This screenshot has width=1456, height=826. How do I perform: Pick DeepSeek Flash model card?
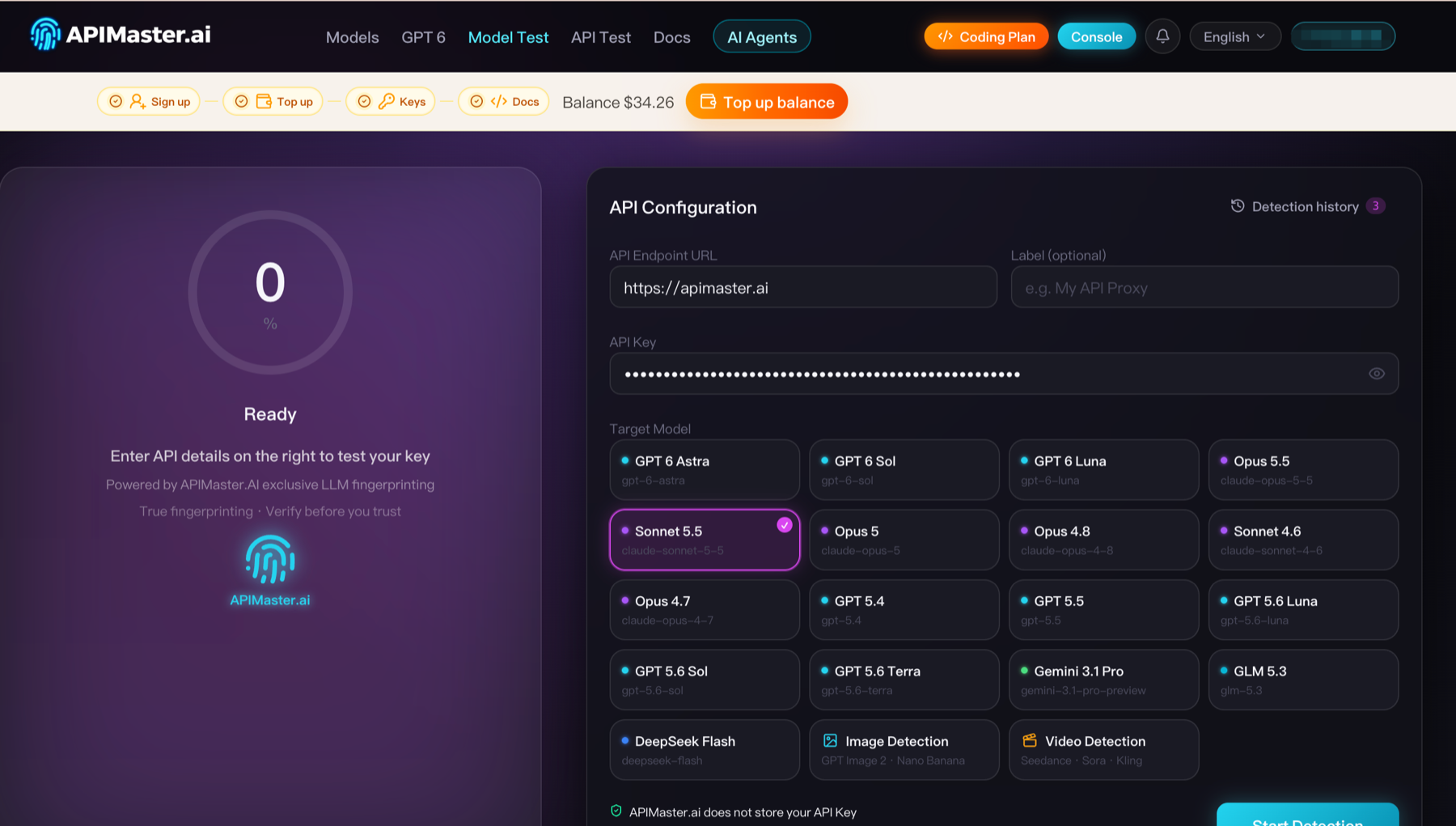(x=705, y=750)
